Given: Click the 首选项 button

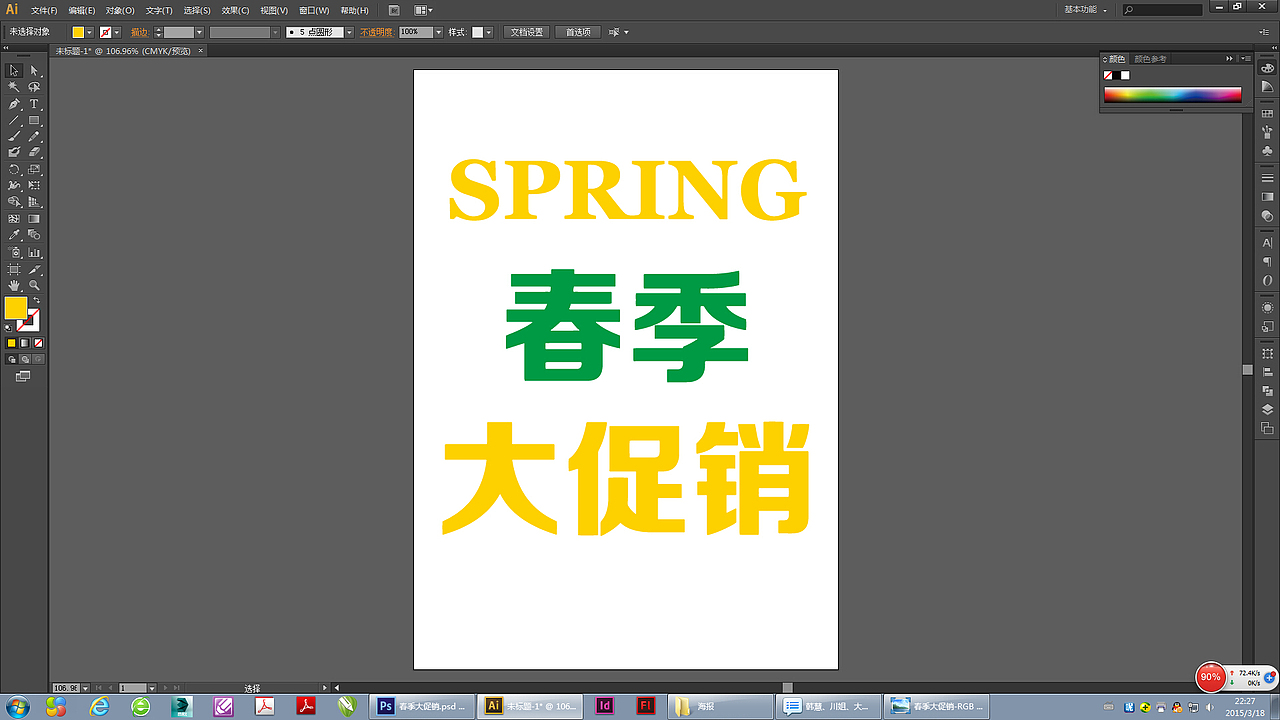Looking at the screenshot, I should [578, 32].
